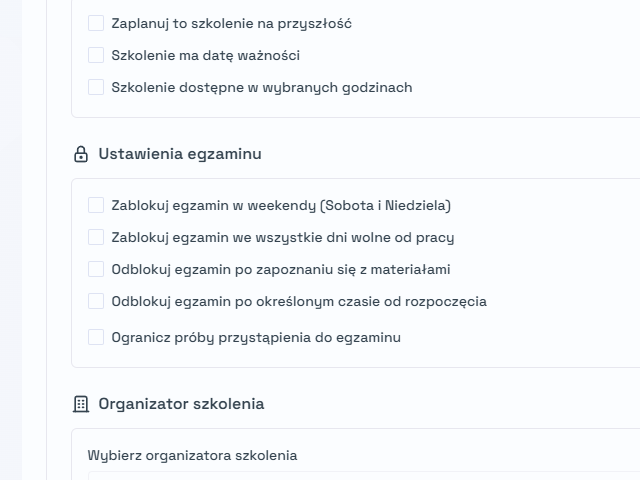Click the "Szkolenie ma datę ważności" label text
This screenshot has height=480, width=640.
pos(206,56)
